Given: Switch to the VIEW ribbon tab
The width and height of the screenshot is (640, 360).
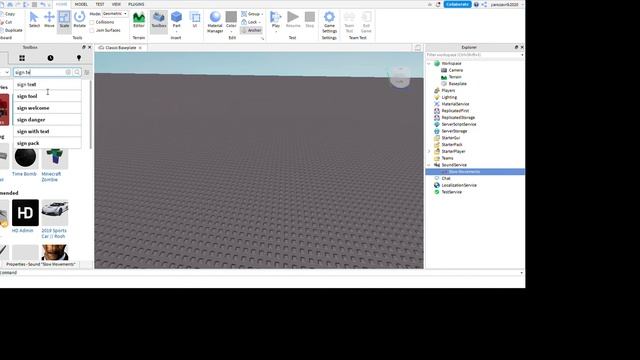Looking at the screenshot, I should 116,4.
